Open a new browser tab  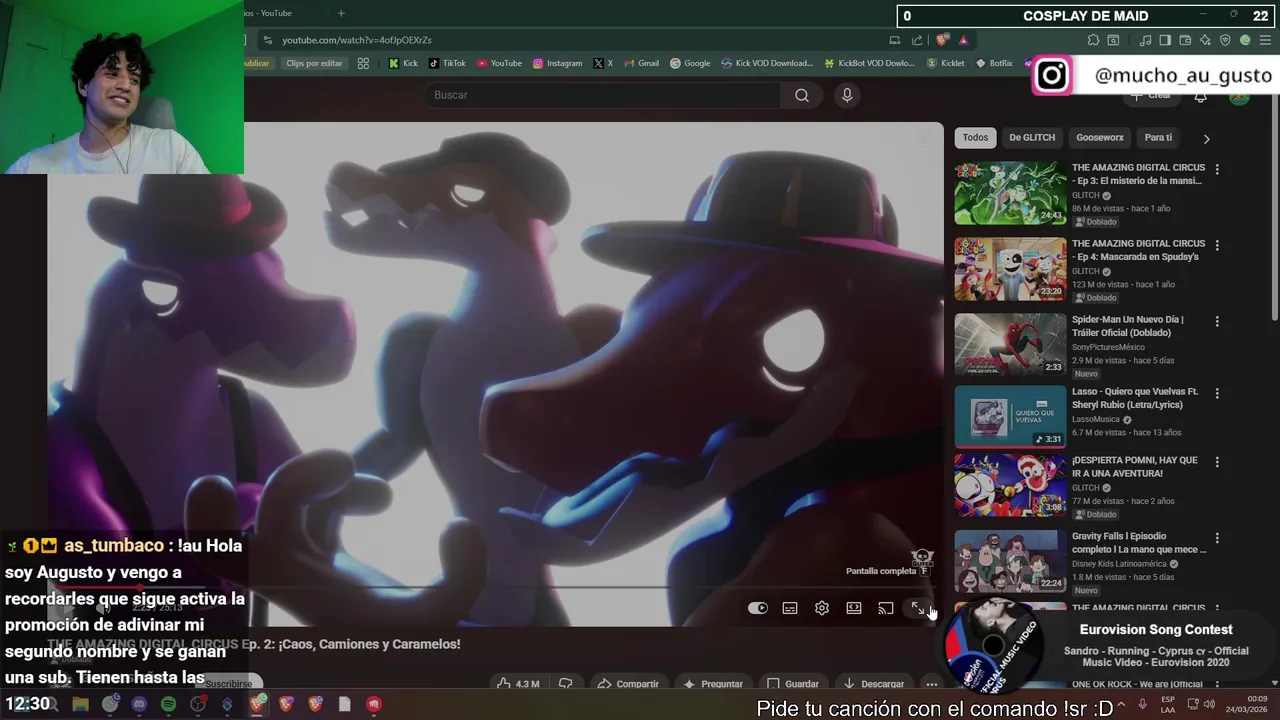pyautogui.click(x=341, y=13)
